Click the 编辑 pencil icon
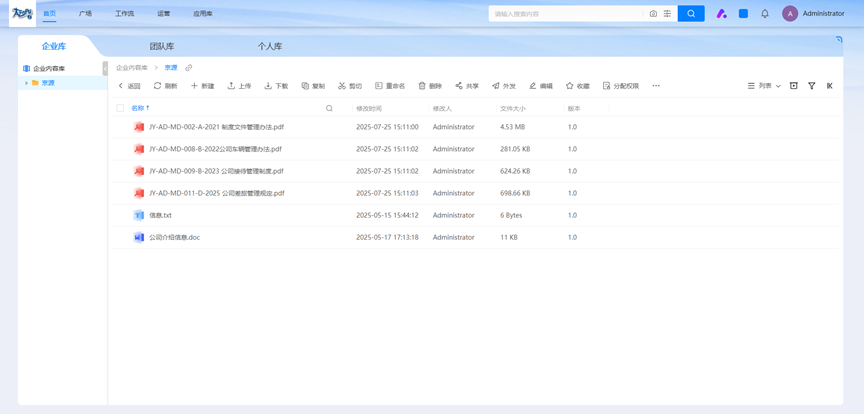The image size is (864, 414). point(532,86)
